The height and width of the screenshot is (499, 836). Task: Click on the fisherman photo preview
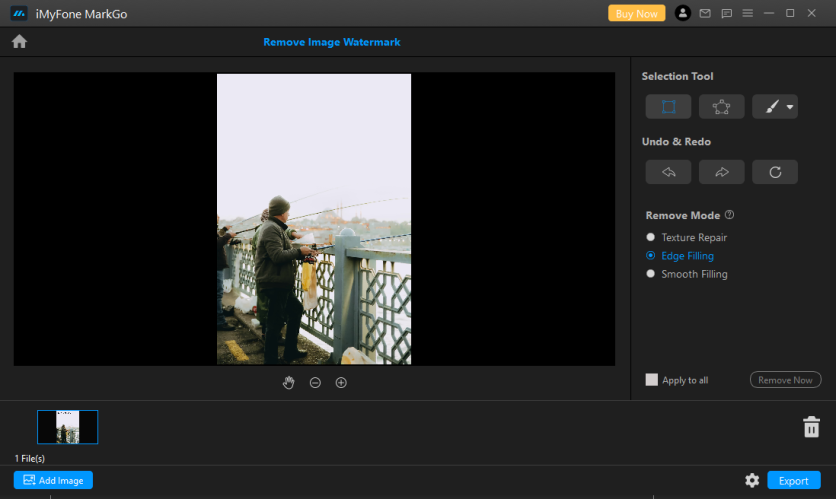[x=314, y=219]
